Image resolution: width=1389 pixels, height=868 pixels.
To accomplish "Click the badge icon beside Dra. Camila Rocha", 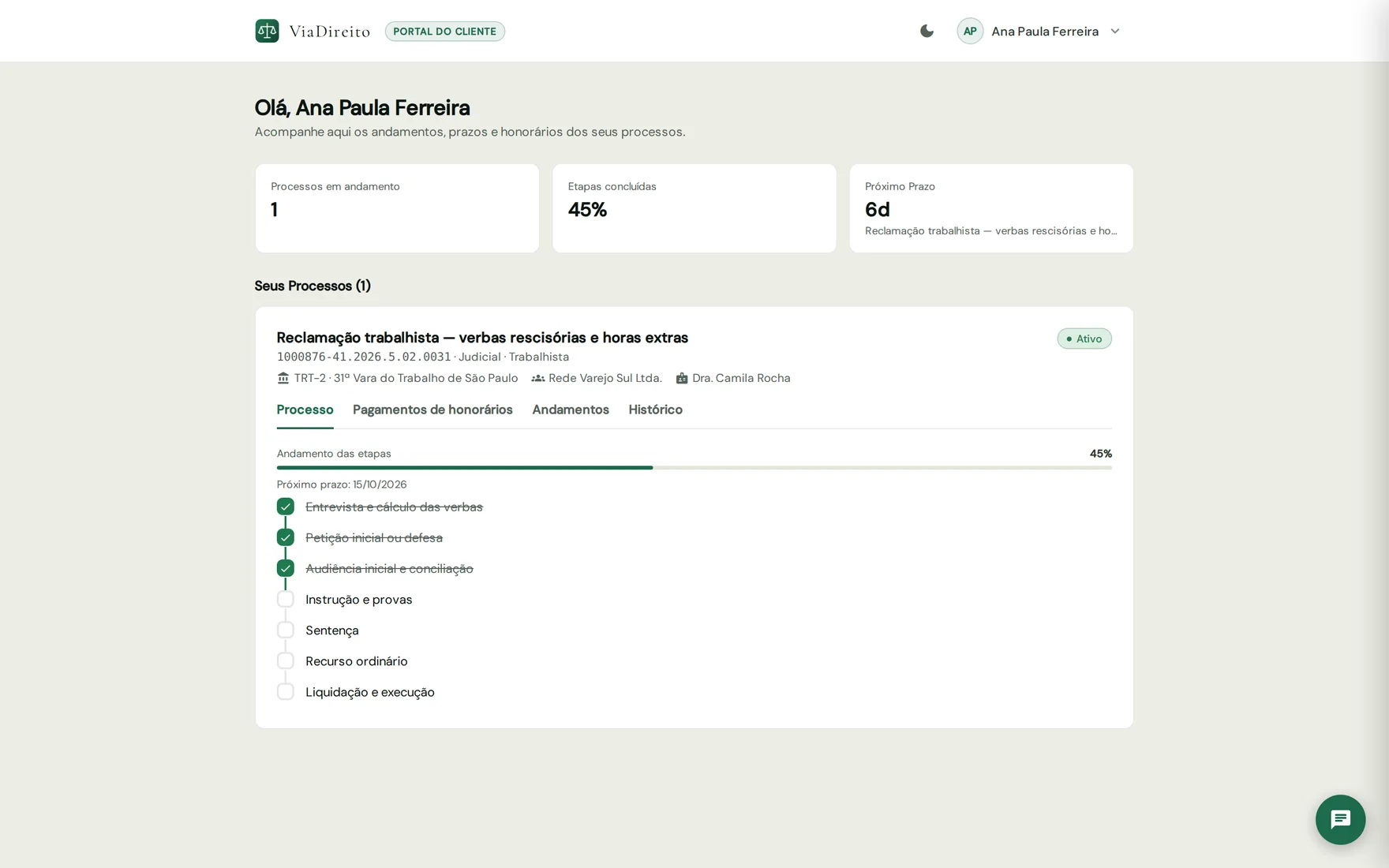I will (682, 378).
